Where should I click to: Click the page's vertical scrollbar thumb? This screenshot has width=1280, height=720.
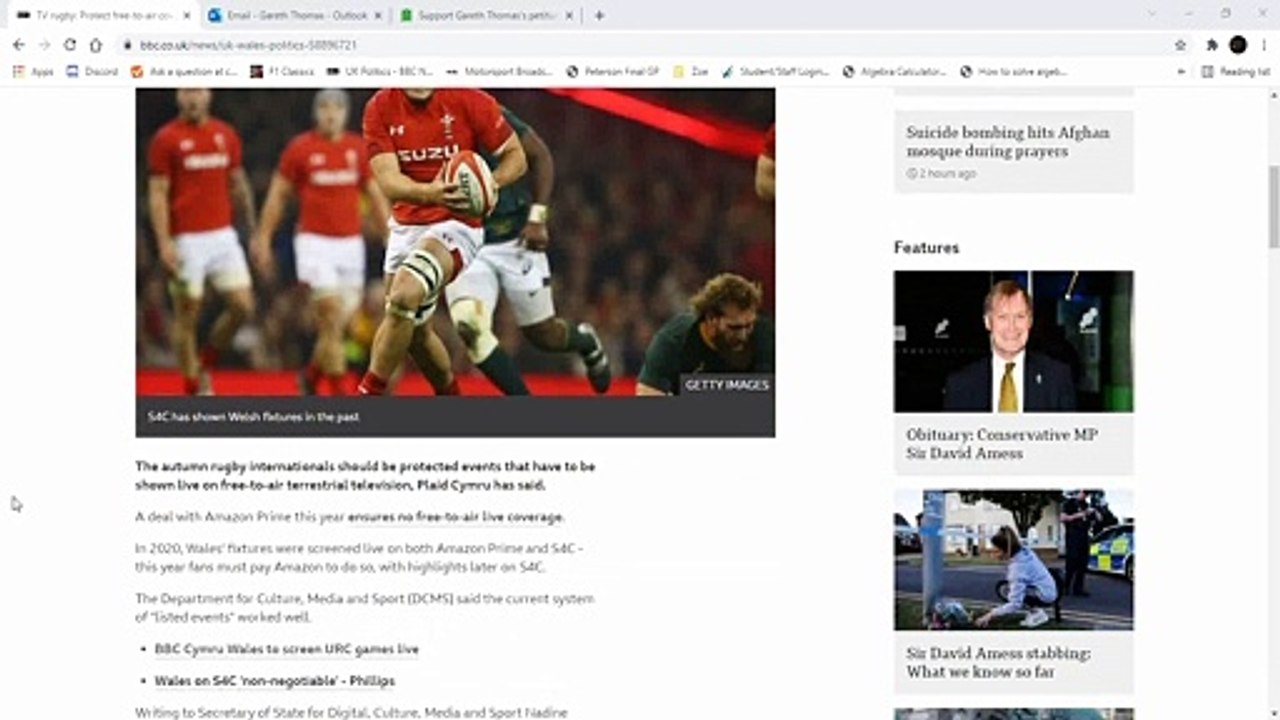tap(1273, 206)
